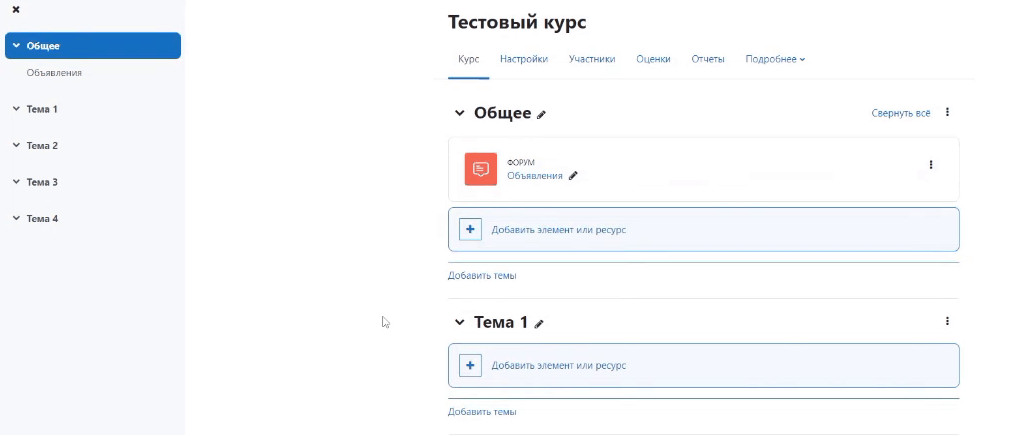This screenshot has width=1019, height=436.
Task: Expand Тема 3 in the sidebar
Action: point(16,182)
